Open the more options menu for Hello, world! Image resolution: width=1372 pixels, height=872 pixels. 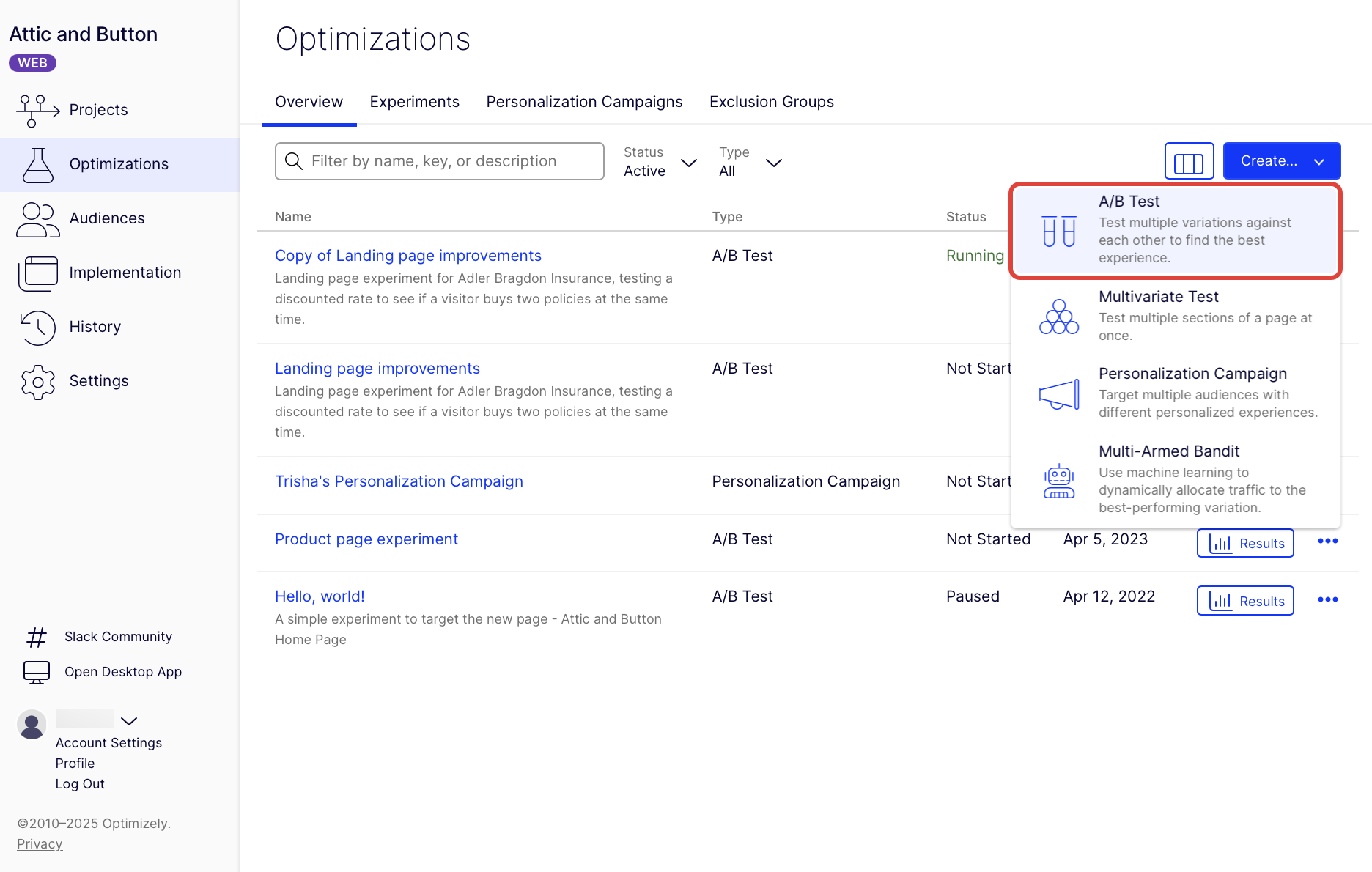1328,600
